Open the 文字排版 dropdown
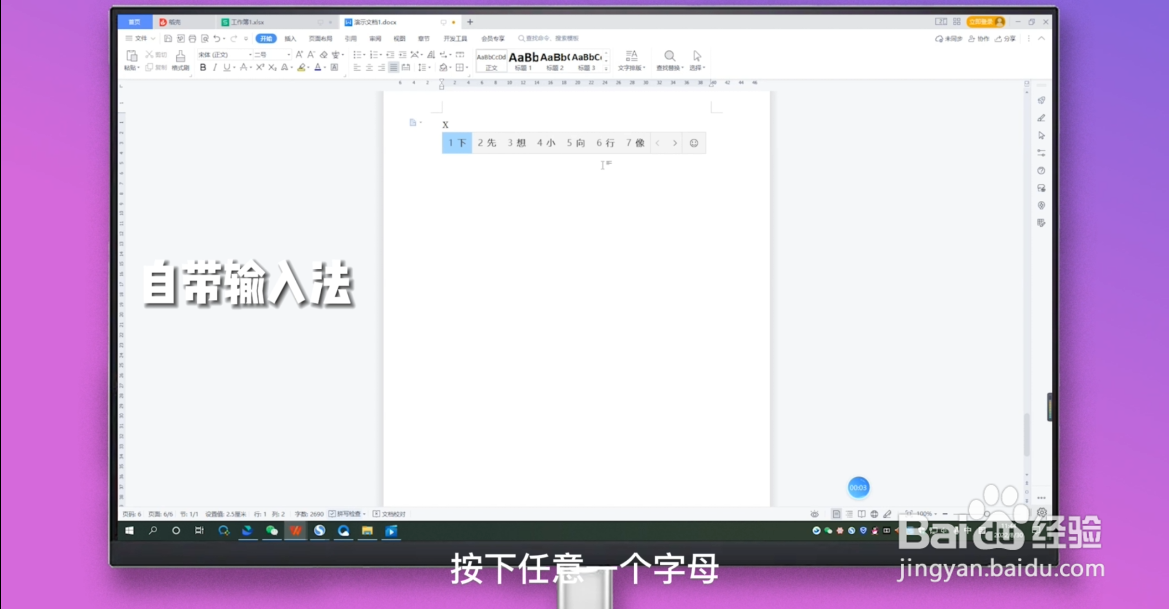Viewport: 1169px width, 609px height. tap(631, 60)
